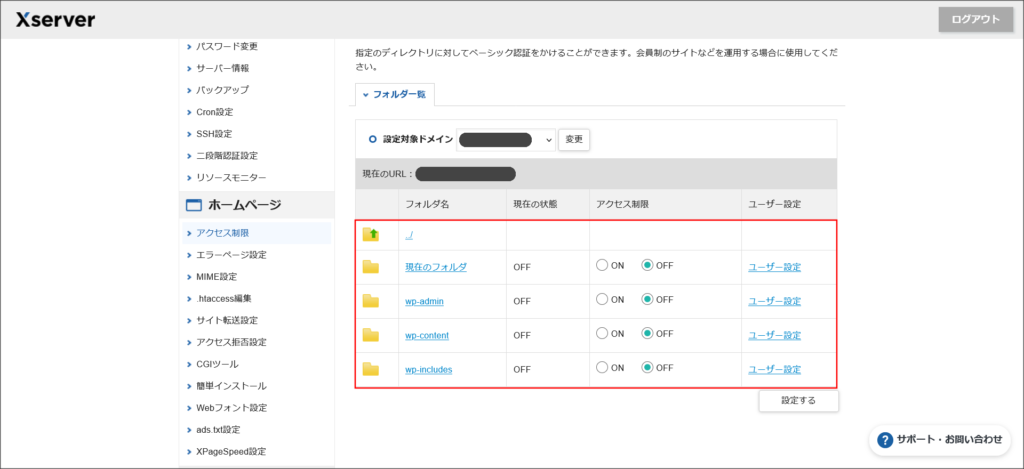Click the 変更 button
This screenshot has height=469, width=1024.
tap(574, 140)
